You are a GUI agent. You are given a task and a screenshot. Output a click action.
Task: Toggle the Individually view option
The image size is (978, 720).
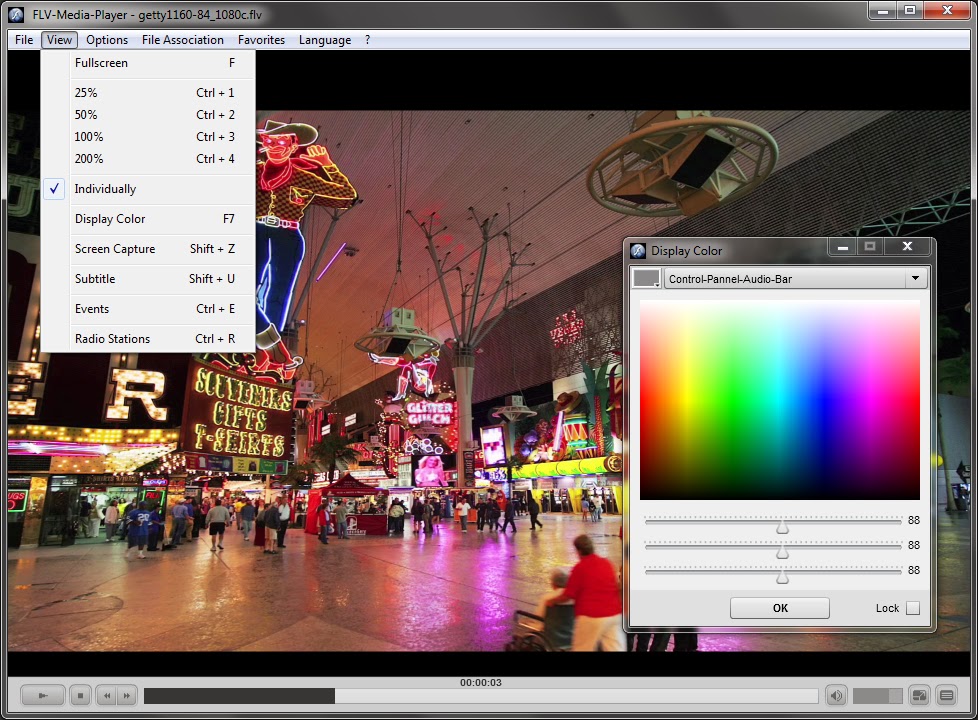click(x=105, y=189)
